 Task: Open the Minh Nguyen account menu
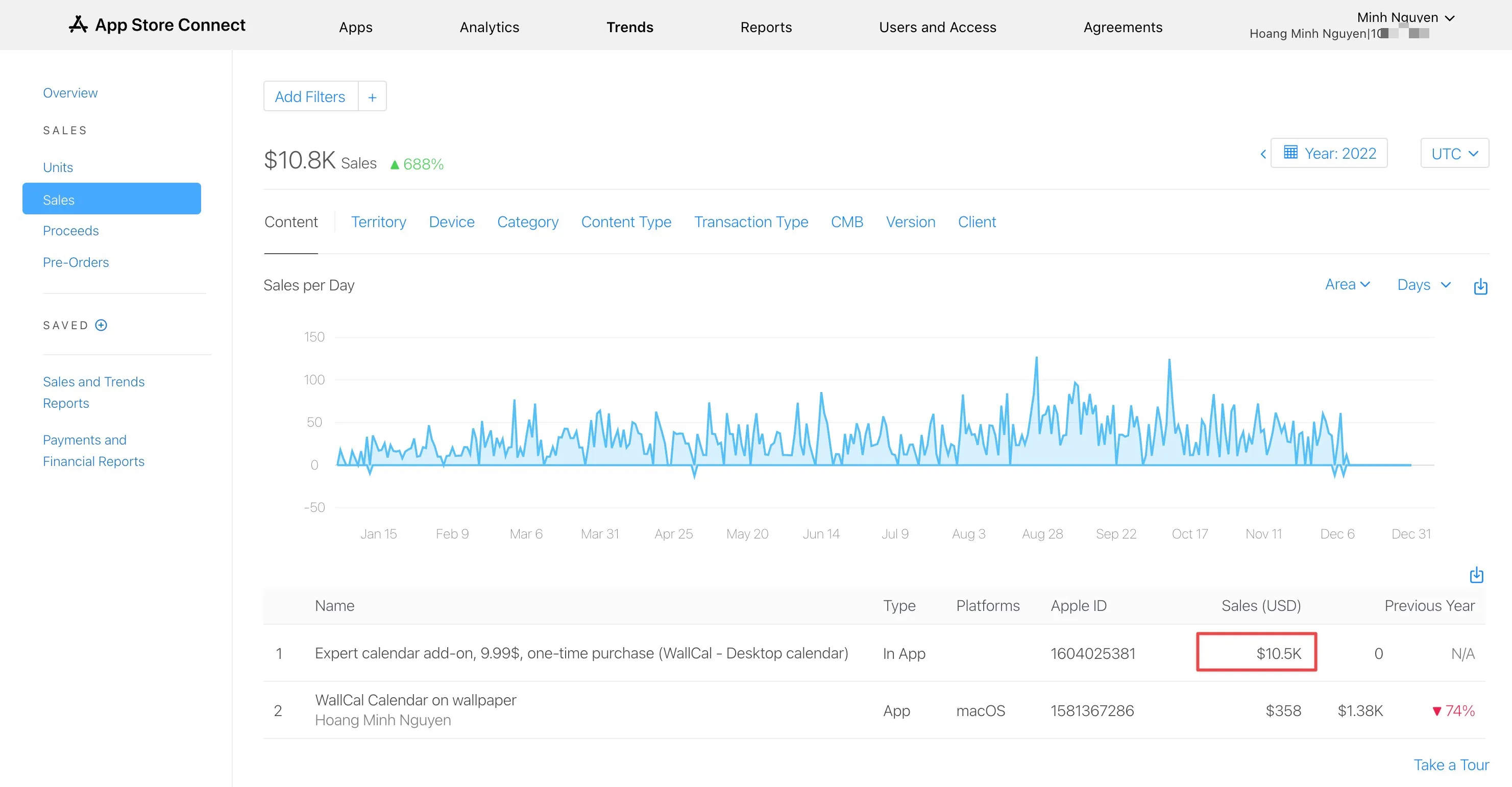[1405, 17]
